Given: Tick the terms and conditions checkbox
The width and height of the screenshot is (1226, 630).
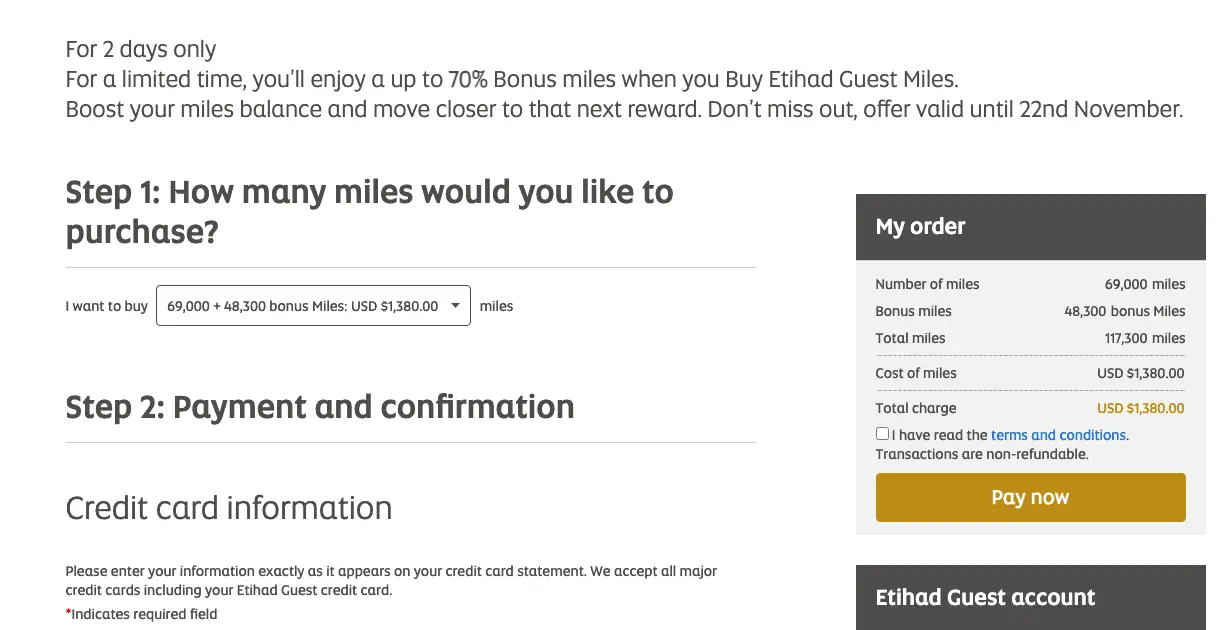Looking at the screenshot, I should click(x=882, y=434).
